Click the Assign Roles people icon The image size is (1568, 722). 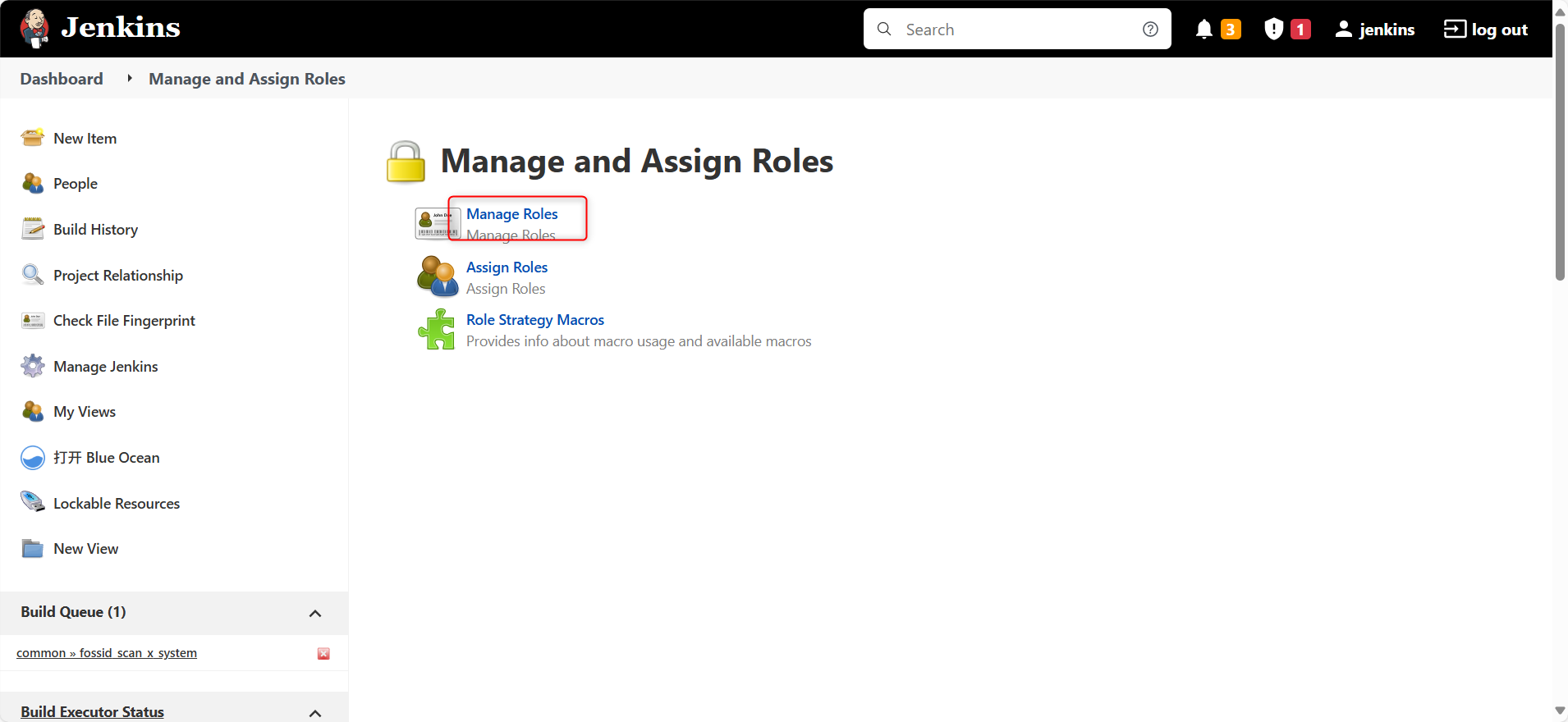point(438,276)
